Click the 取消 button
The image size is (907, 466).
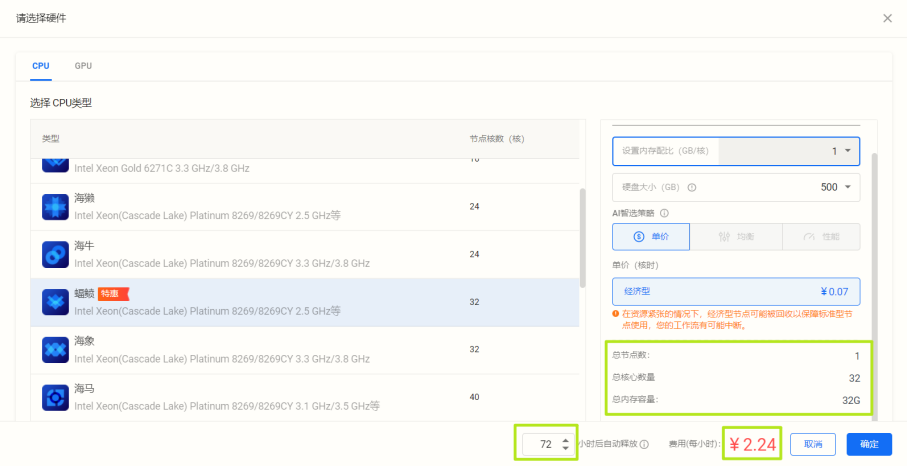coord(813,445)
